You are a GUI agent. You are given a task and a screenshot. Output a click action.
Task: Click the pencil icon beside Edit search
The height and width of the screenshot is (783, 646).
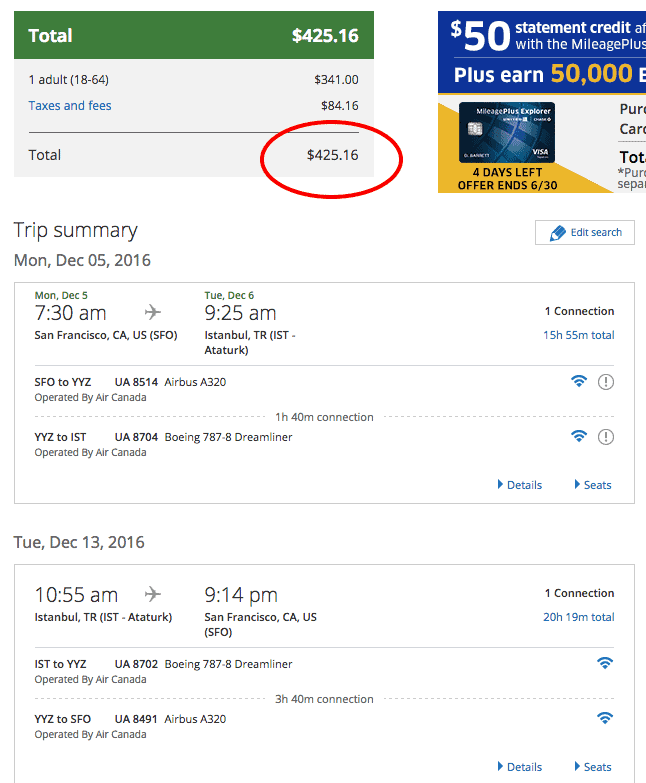coord(557,233)
